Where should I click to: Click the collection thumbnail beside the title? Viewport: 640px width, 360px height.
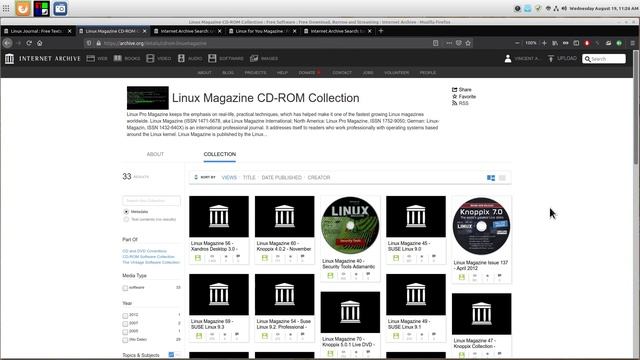(148, 98)
